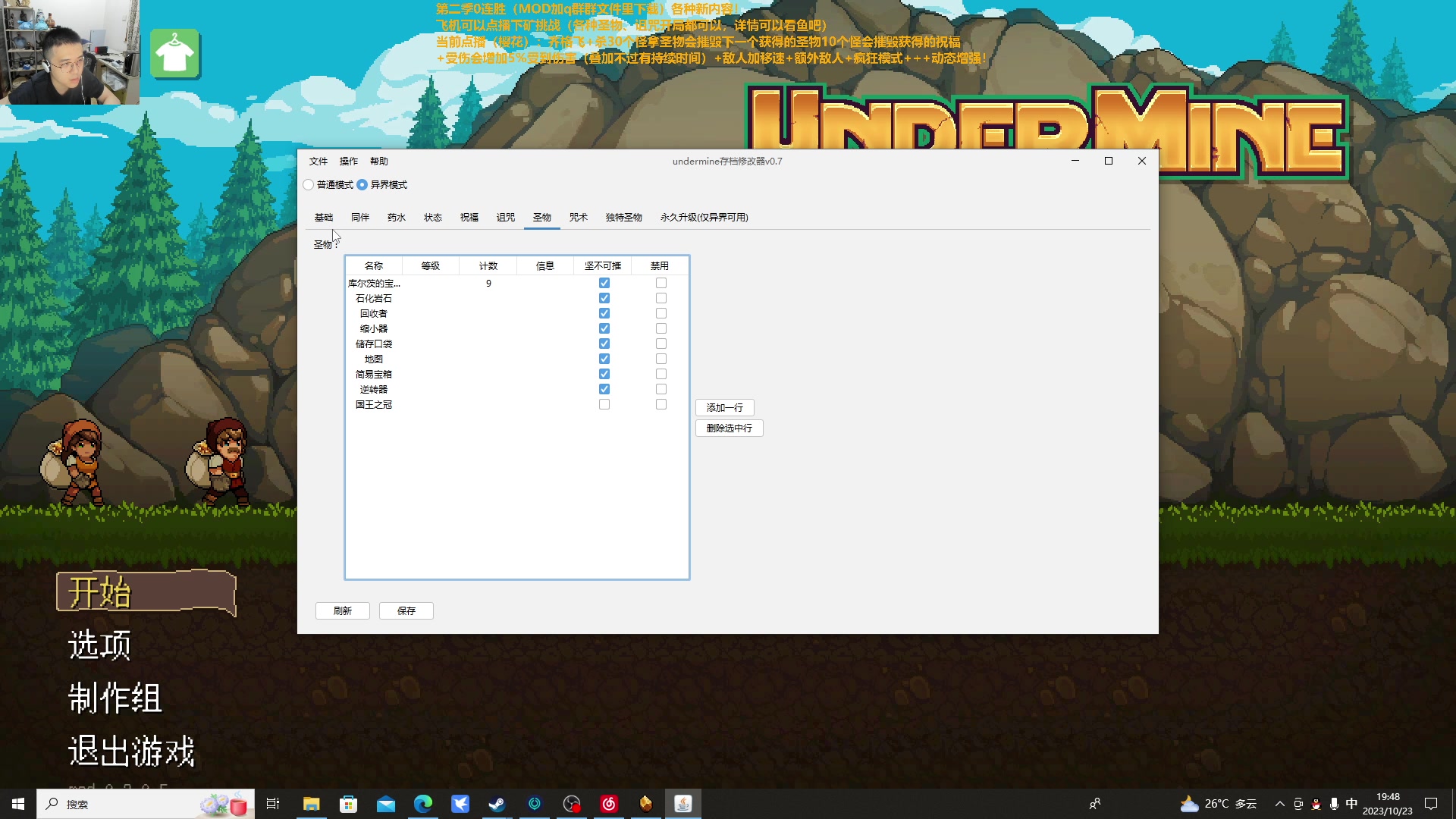Uncheck 坚不可摧 for 储存口袋
The image size is (1456, 819).
[x=604, y=344]
